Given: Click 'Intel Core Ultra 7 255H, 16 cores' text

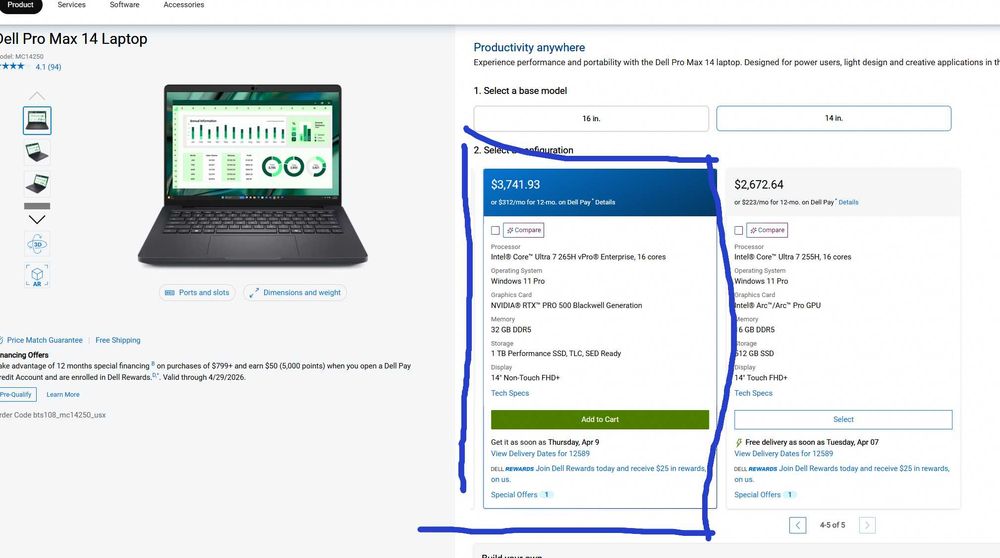Looking at the screenshot, I should coord(793,257).
